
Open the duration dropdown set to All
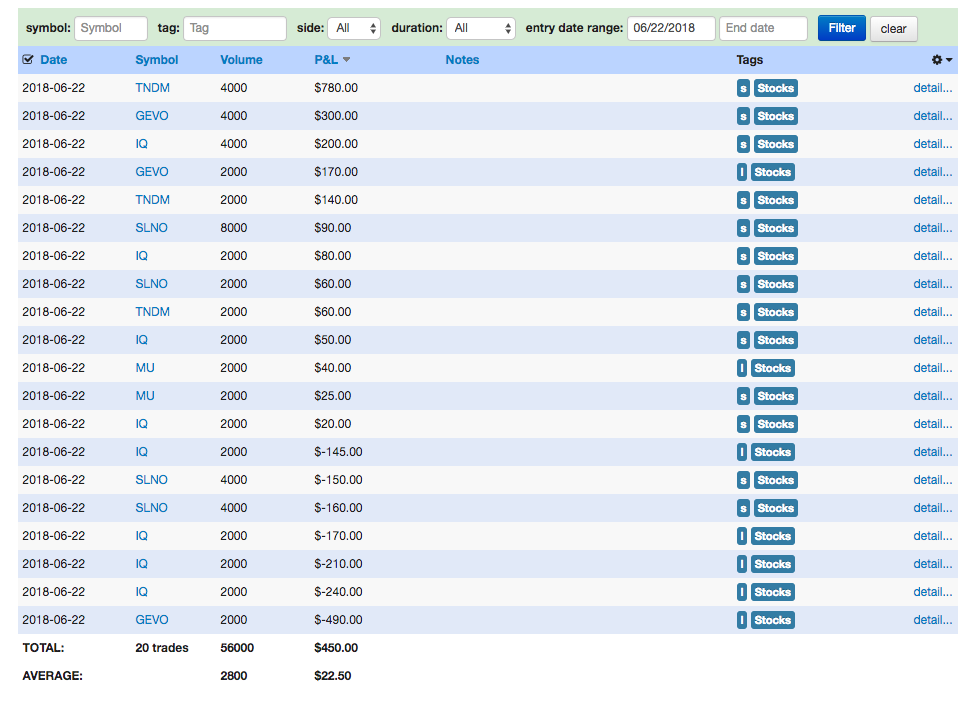[481, 28]
